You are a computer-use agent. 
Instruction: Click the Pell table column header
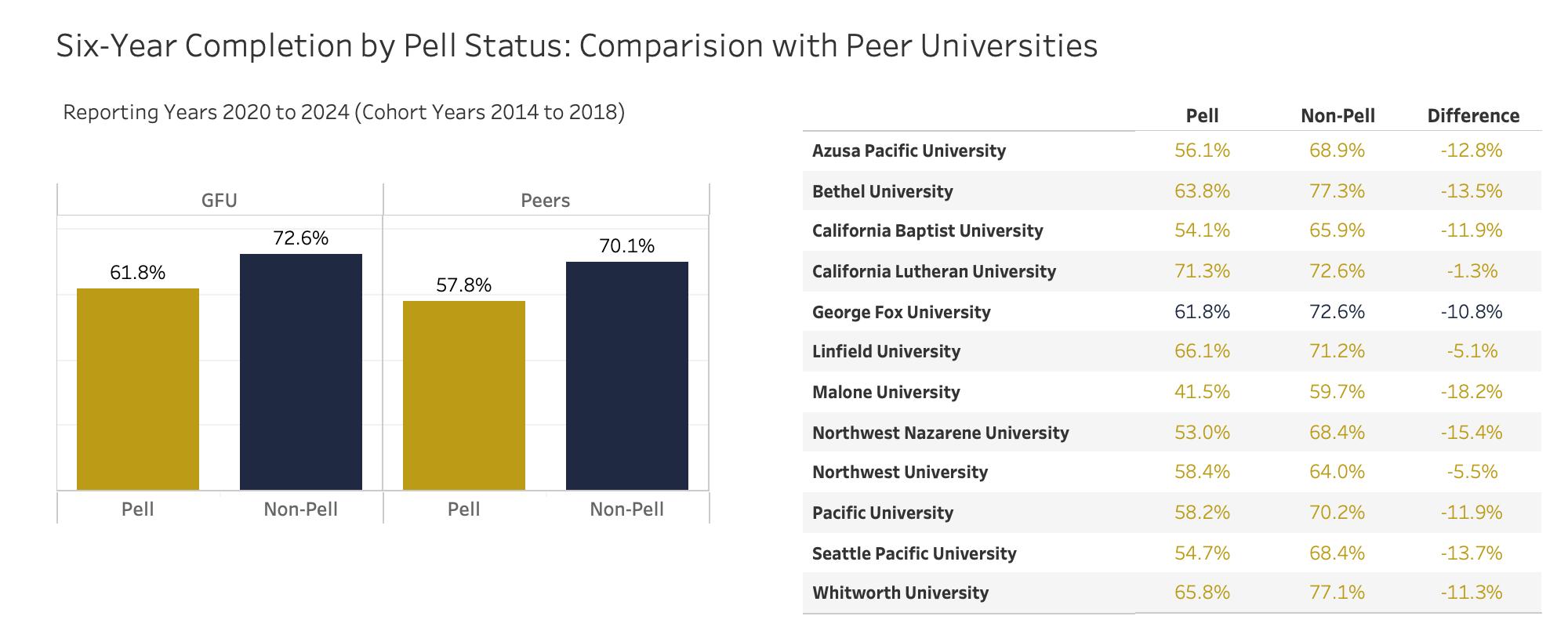1202,116
